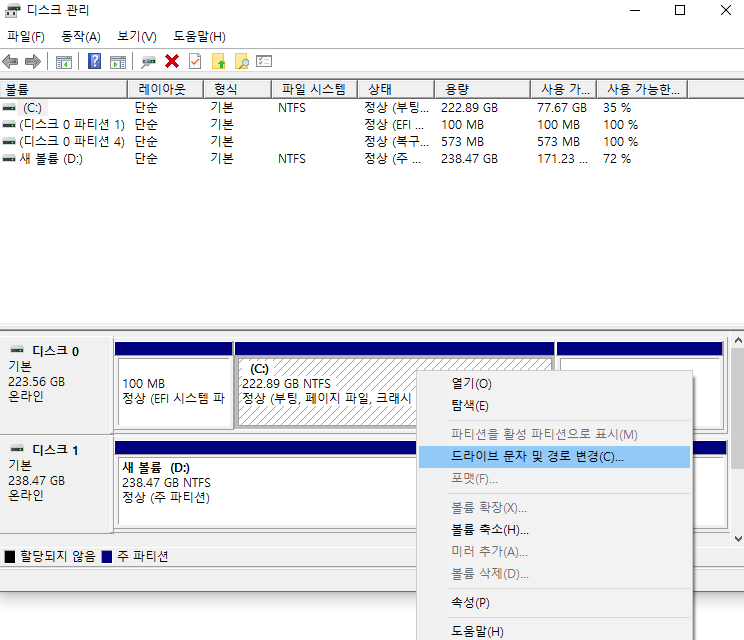Click the disk pane scrollbar up arrow
This screenshot has height=640, width=744.
(738, 341)
